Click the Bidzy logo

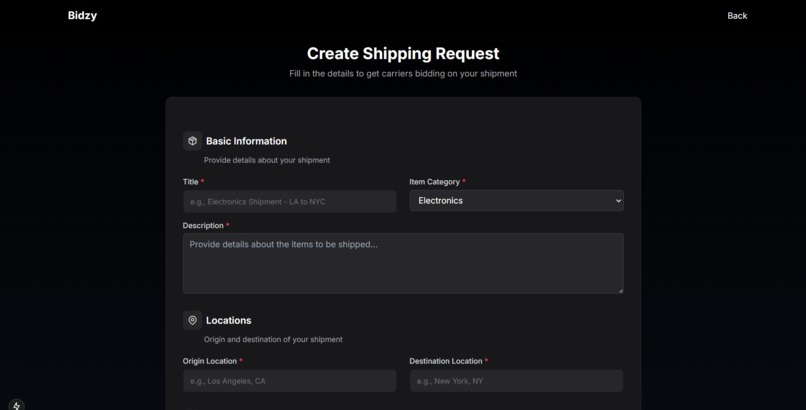[x=82, y=15]
